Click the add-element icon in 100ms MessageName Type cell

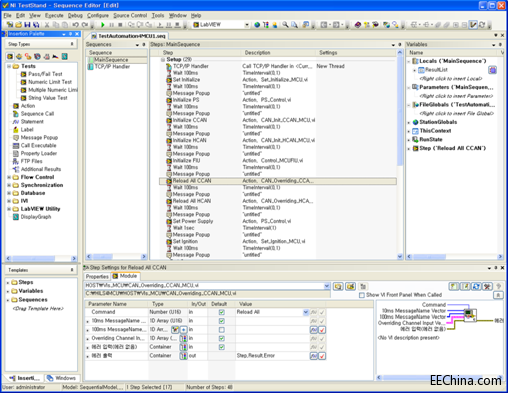(x=184, y=330)
